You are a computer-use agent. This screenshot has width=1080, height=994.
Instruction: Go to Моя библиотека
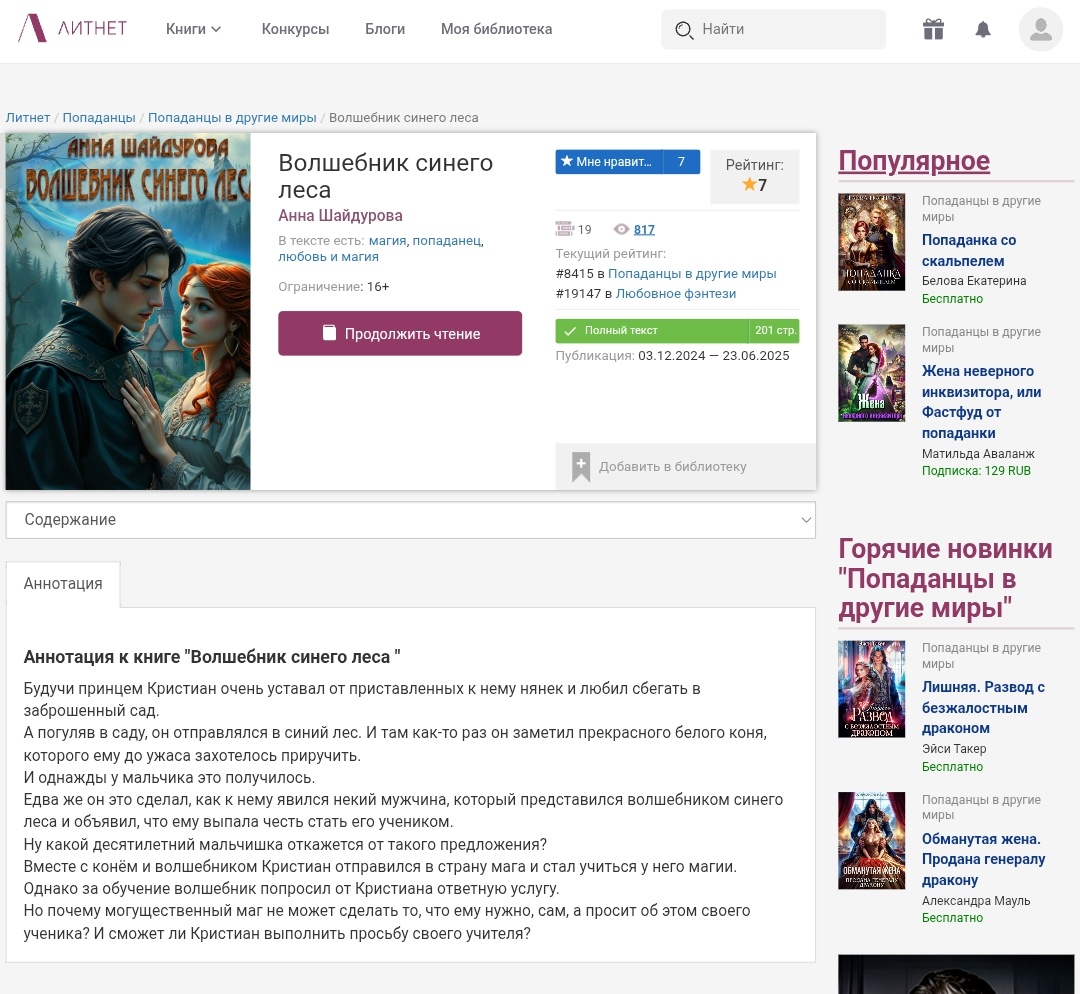click(x=497, y=29)
